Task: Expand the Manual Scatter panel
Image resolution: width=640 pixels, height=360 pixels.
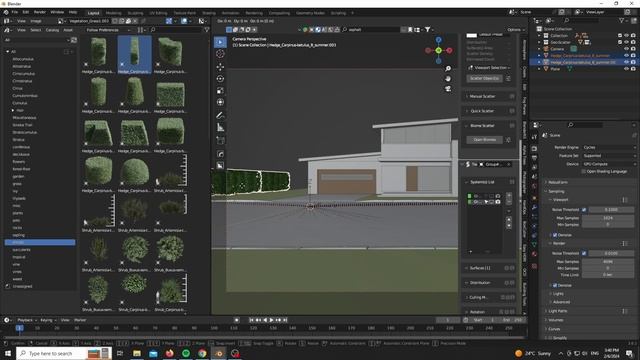Action: [x=482, y=96]
